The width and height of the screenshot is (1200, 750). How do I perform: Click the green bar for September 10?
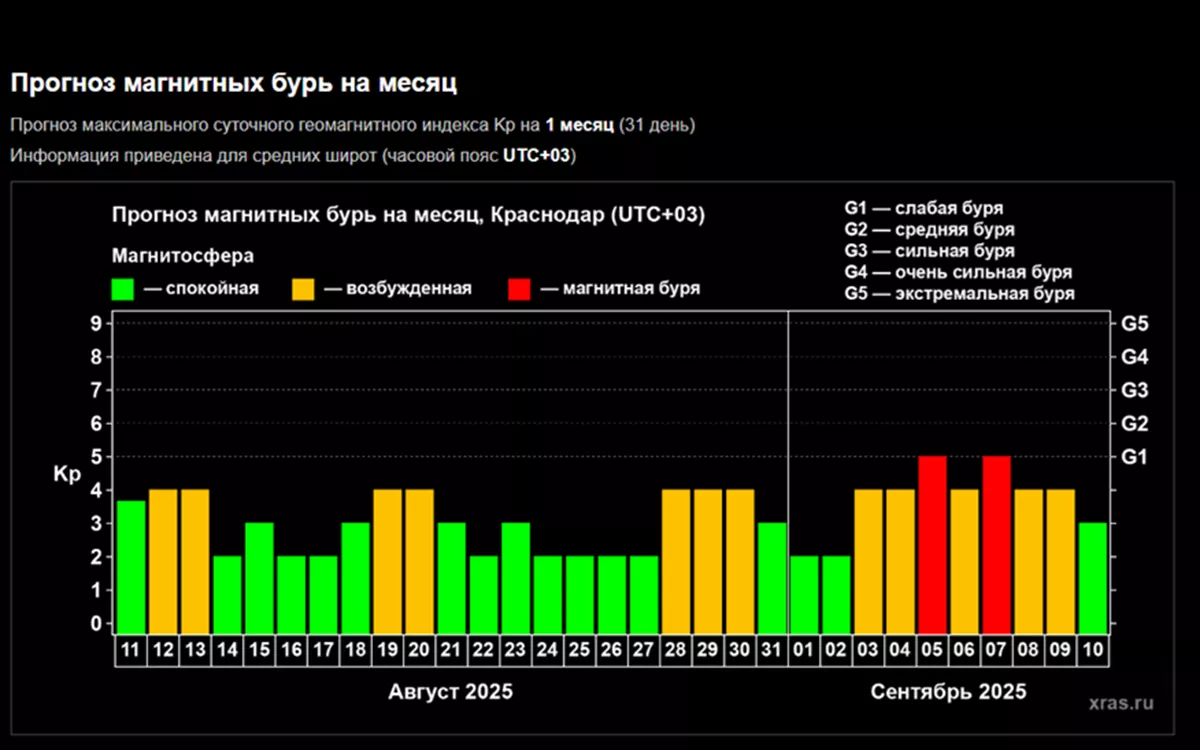coord(1092,577)
